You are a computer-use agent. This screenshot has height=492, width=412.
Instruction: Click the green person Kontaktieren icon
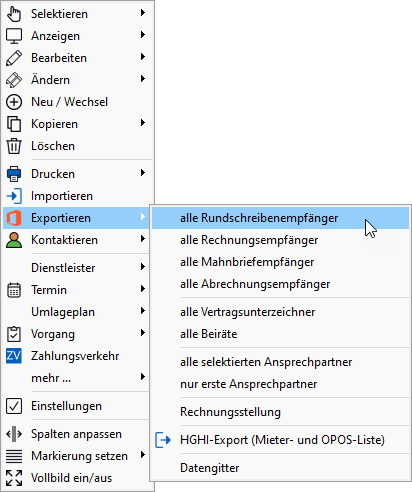(14, 240)
